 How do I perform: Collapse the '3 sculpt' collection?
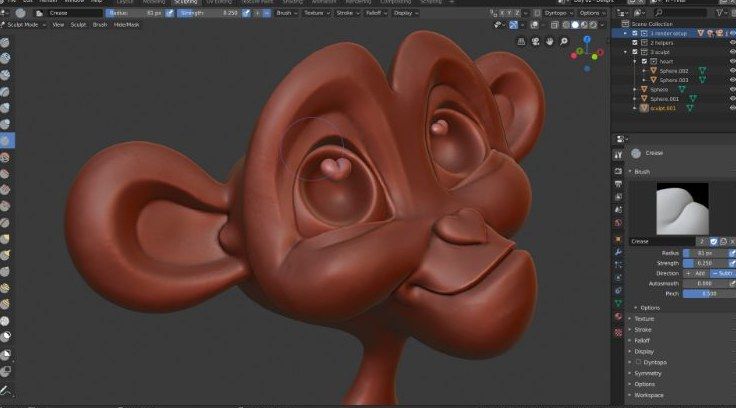[625, 52]
